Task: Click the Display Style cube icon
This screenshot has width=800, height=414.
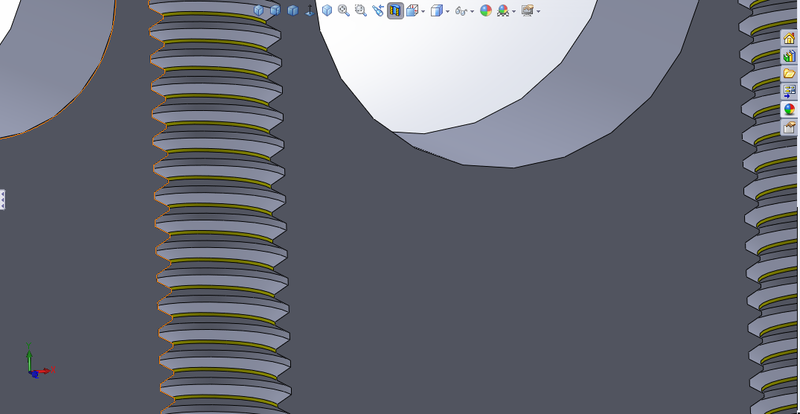Action: click(437, 10)
